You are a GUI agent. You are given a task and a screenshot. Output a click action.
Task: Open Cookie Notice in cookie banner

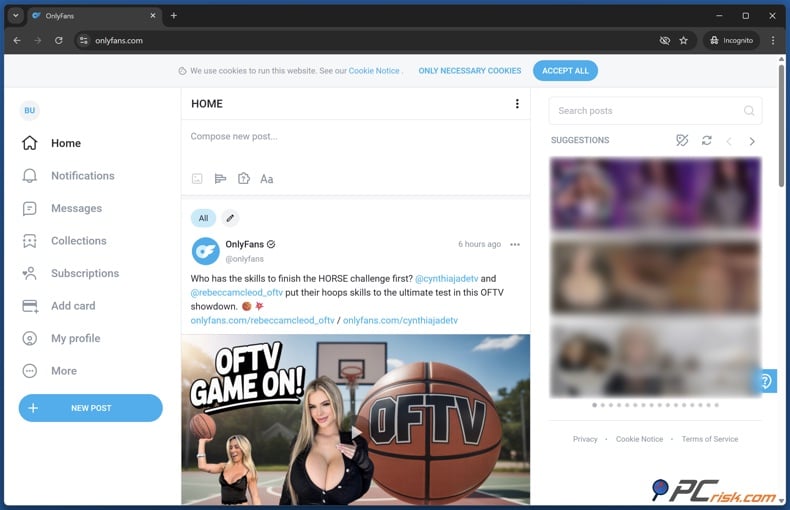374,71
